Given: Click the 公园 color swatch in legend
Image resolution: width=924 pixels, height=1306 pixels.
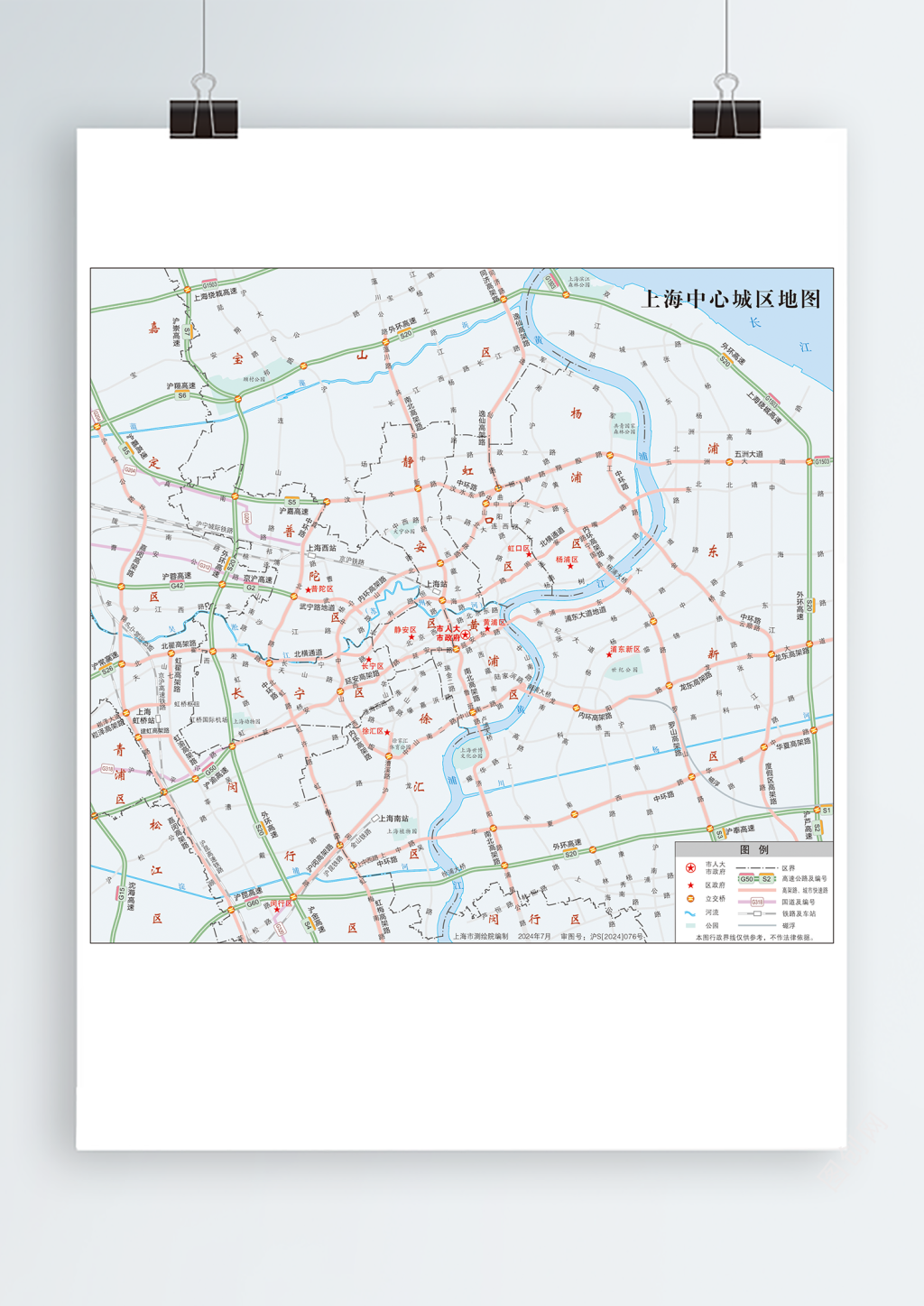Looking at the screenshot, I should (x=690, y=925).
